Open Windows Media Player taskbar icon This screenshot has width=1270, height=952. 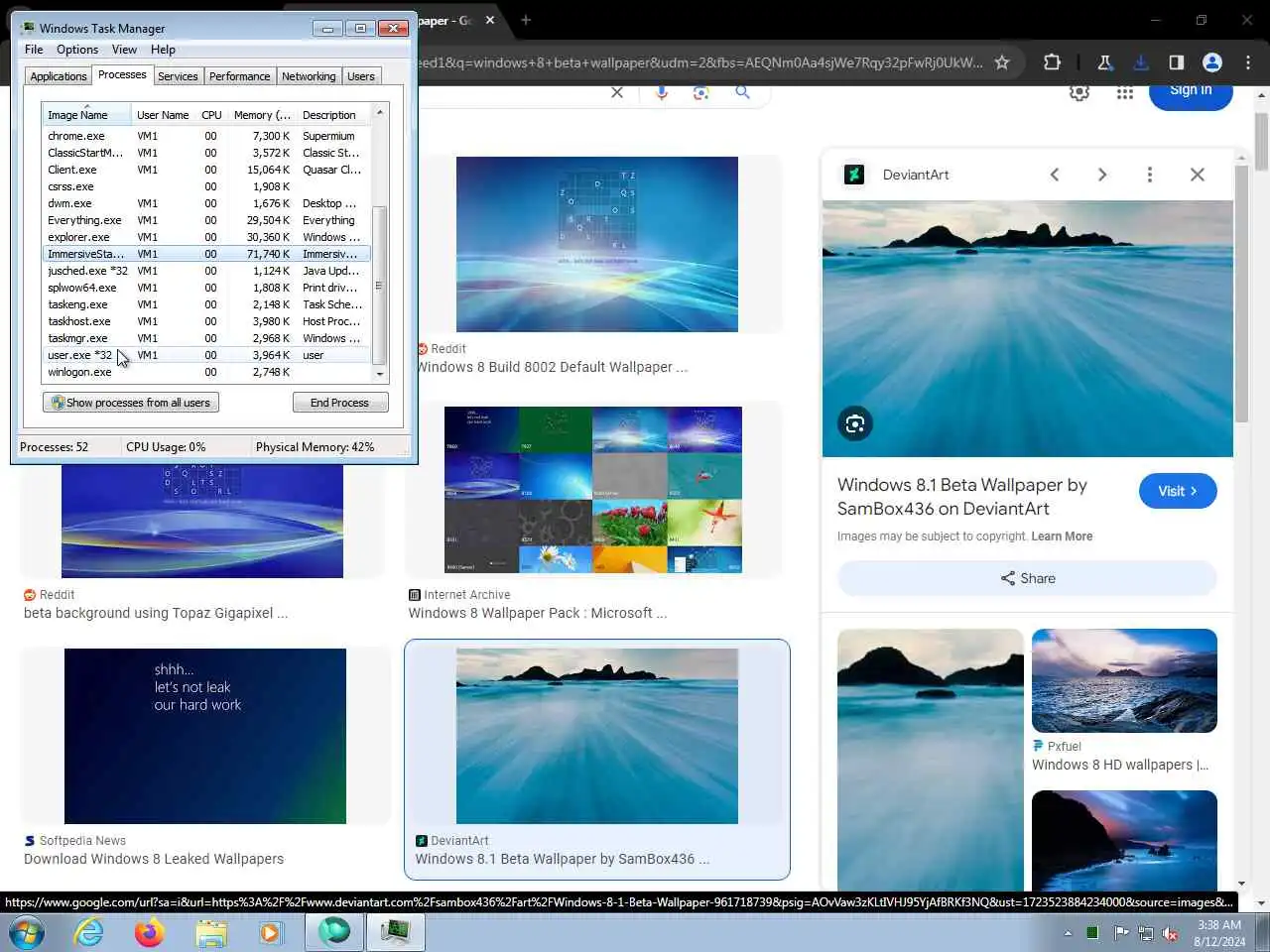click(270, 932)
